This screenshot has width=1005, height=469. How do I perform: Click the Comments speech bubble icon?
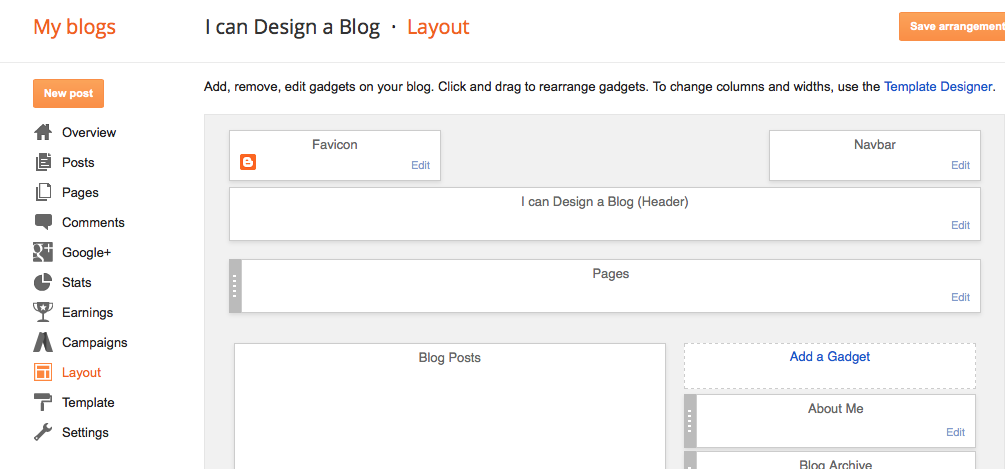(43, 222)
